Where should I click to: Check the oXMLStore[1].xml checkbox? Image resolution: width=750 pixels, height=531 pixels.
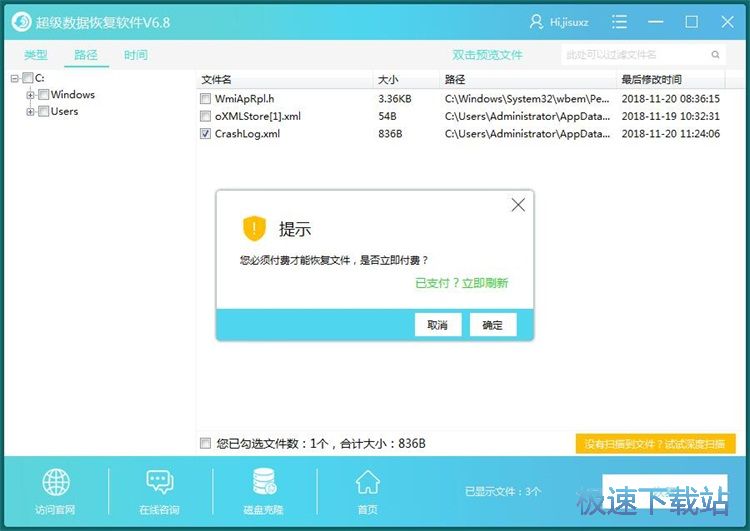click(205, 116)
